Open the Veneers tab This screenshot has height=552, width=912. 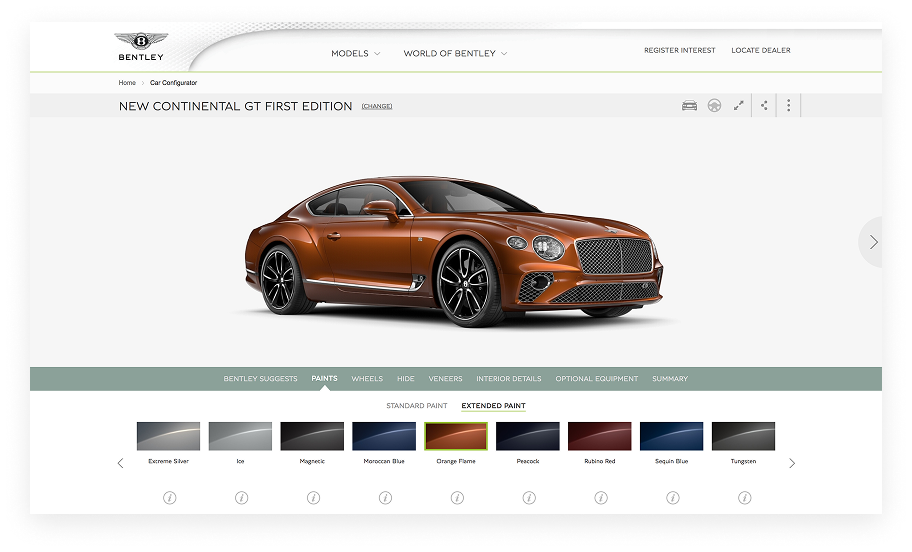point(446,379)
